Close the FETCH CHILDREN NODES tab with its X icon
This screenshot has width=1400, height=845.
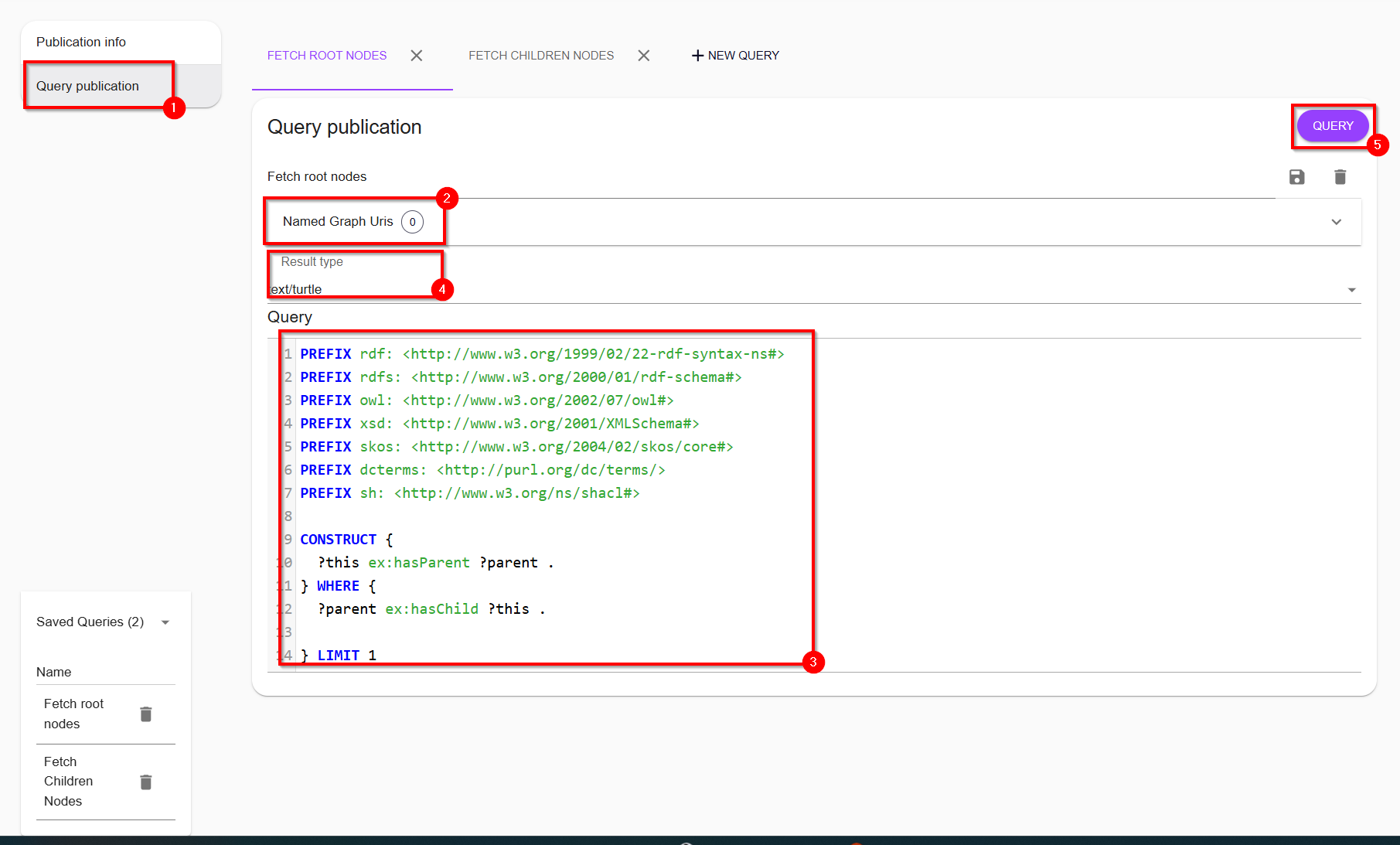(x=644, y=55)
